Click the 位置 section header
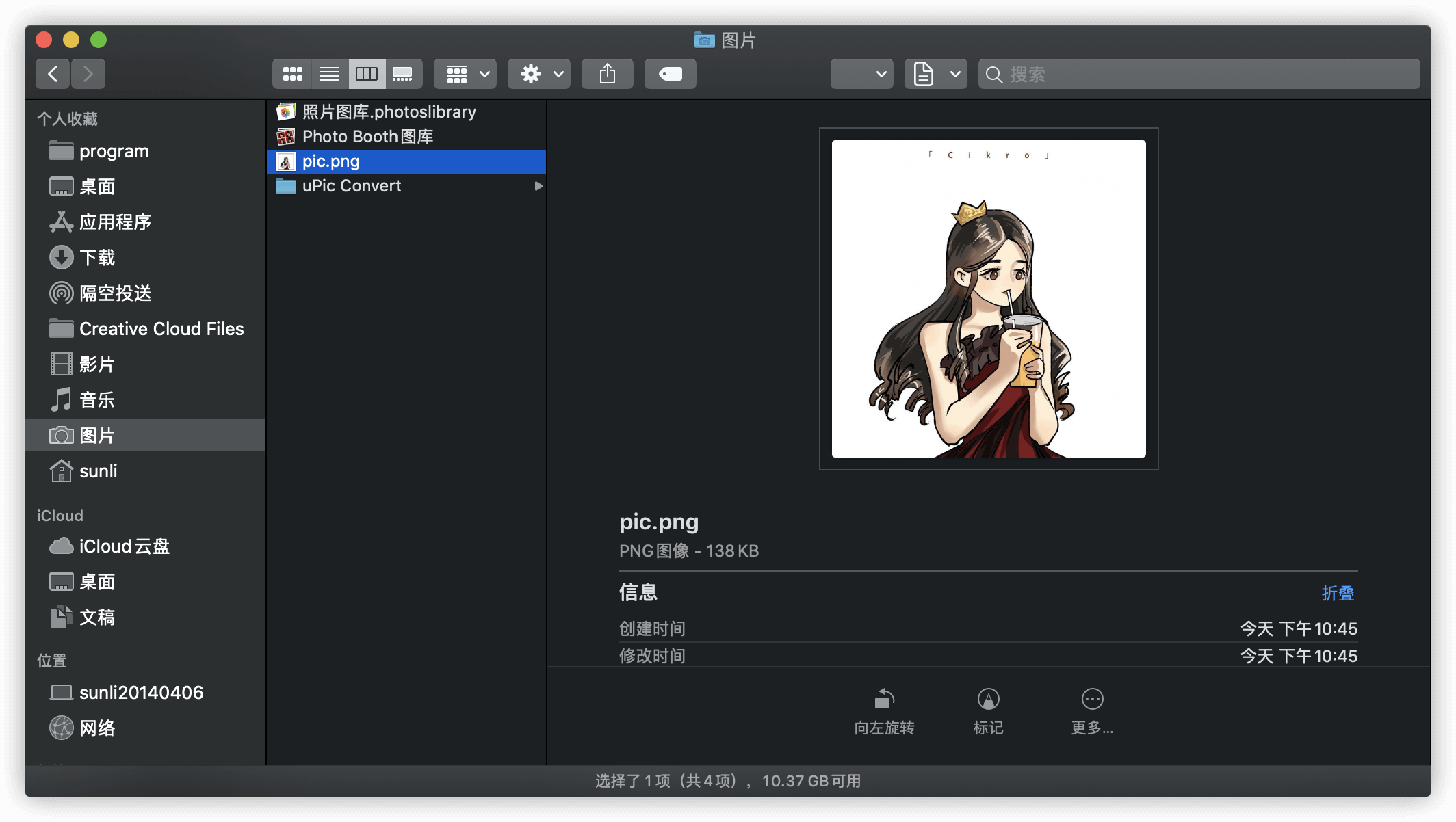 tap(52, 661)
